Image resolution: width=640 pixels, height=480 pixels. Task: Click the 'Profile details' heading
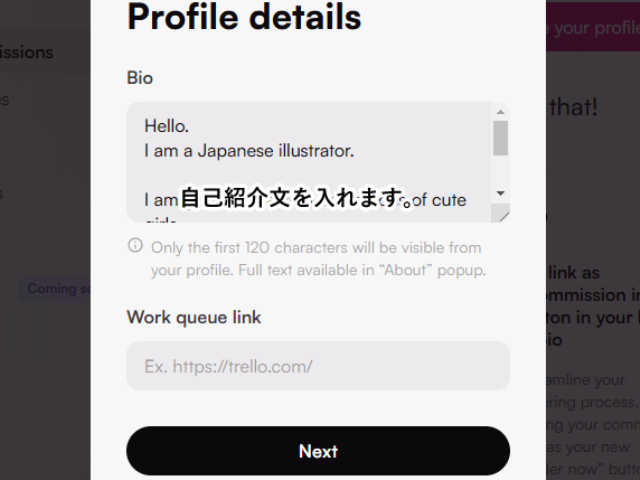pos(244,17)
